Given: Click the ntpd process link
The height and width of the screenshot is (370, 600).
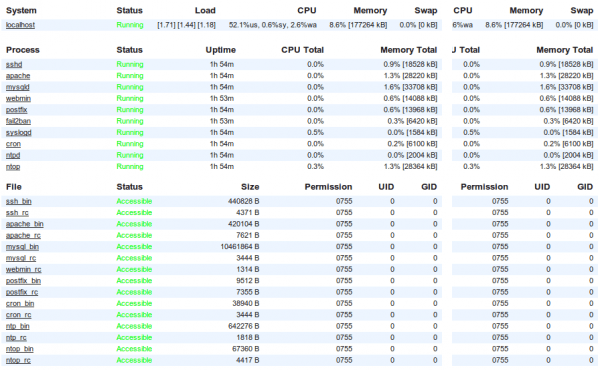Looking at the screenshot, I should tap(13, 156).
